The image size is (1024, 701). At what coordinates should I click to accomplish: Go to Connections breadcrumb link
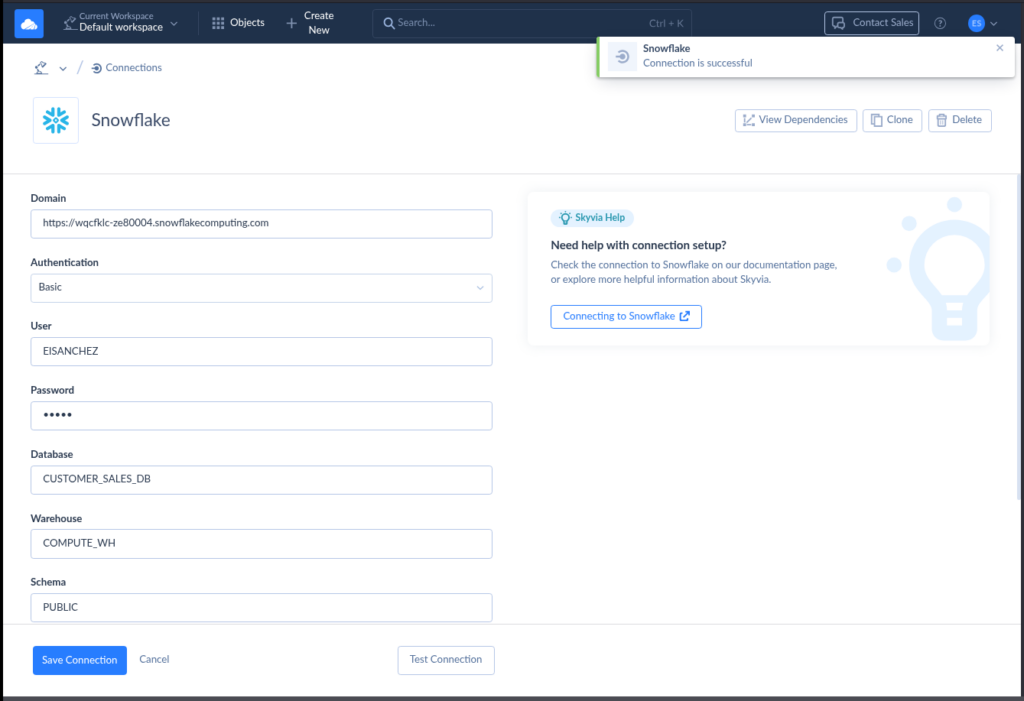point(133,67)
